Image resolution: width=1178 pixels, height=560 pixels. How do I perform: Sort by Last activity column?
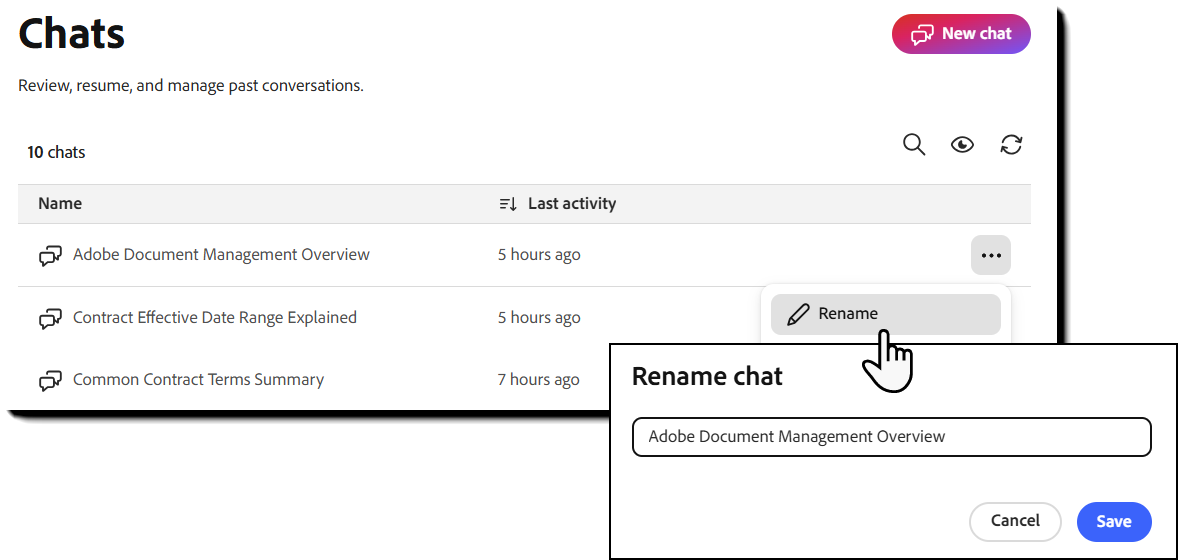[572, 203]
